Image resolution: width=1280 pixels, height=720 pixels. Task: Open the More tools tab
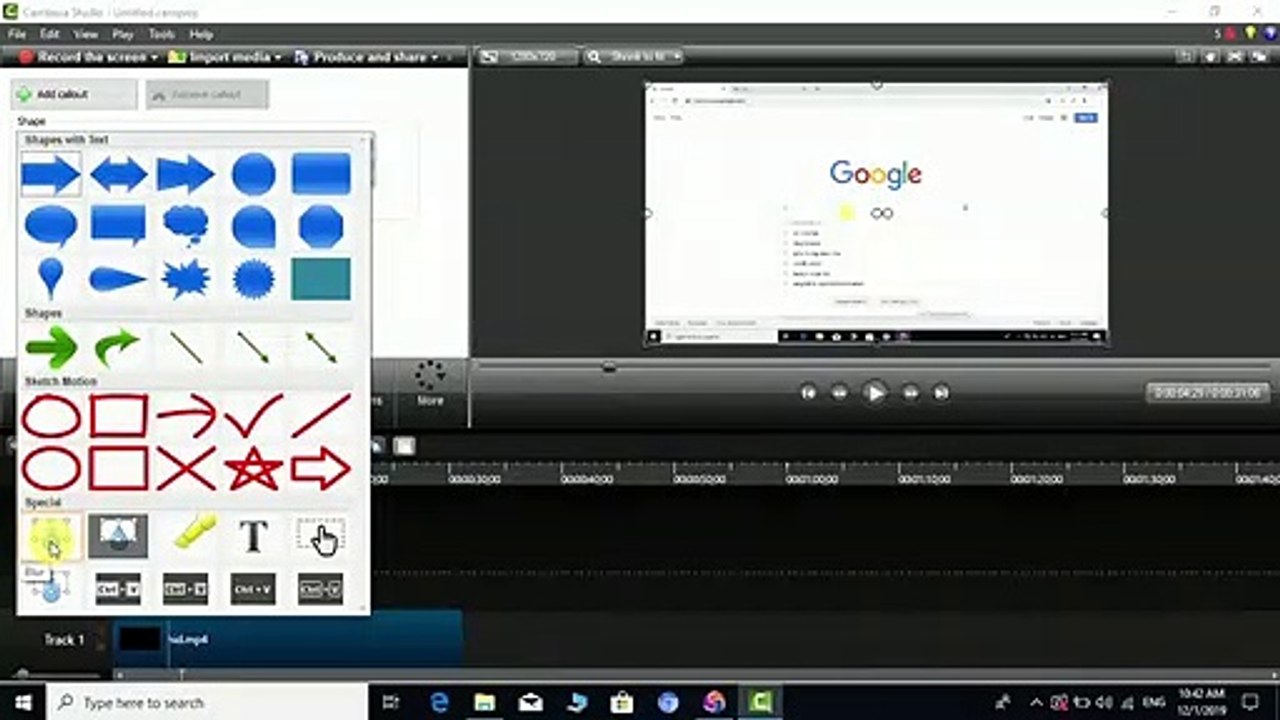pos(430,383)
